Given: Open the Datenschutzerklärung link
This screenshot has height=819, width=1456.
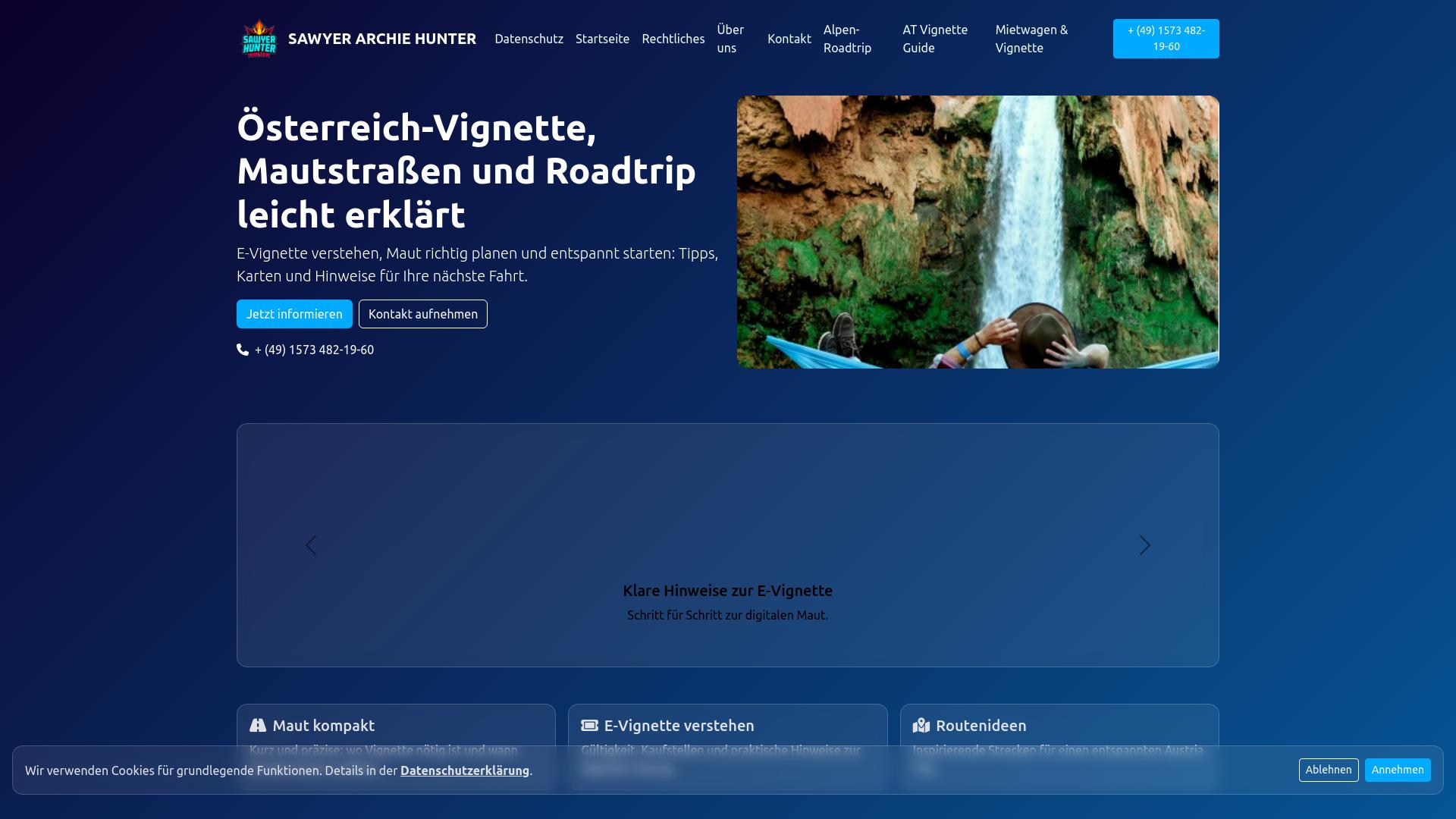Looking at the screenshot, I should tap(465, 770).
